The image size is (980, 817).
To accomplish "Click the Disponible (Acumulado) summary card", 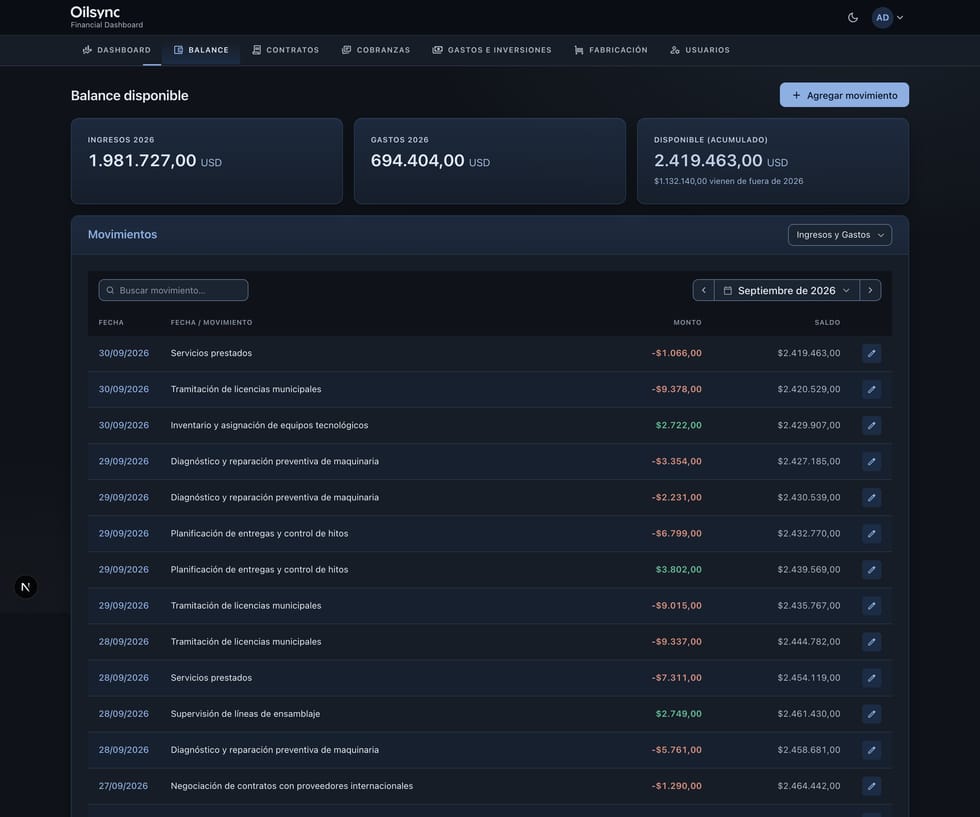I will point(772,161).
